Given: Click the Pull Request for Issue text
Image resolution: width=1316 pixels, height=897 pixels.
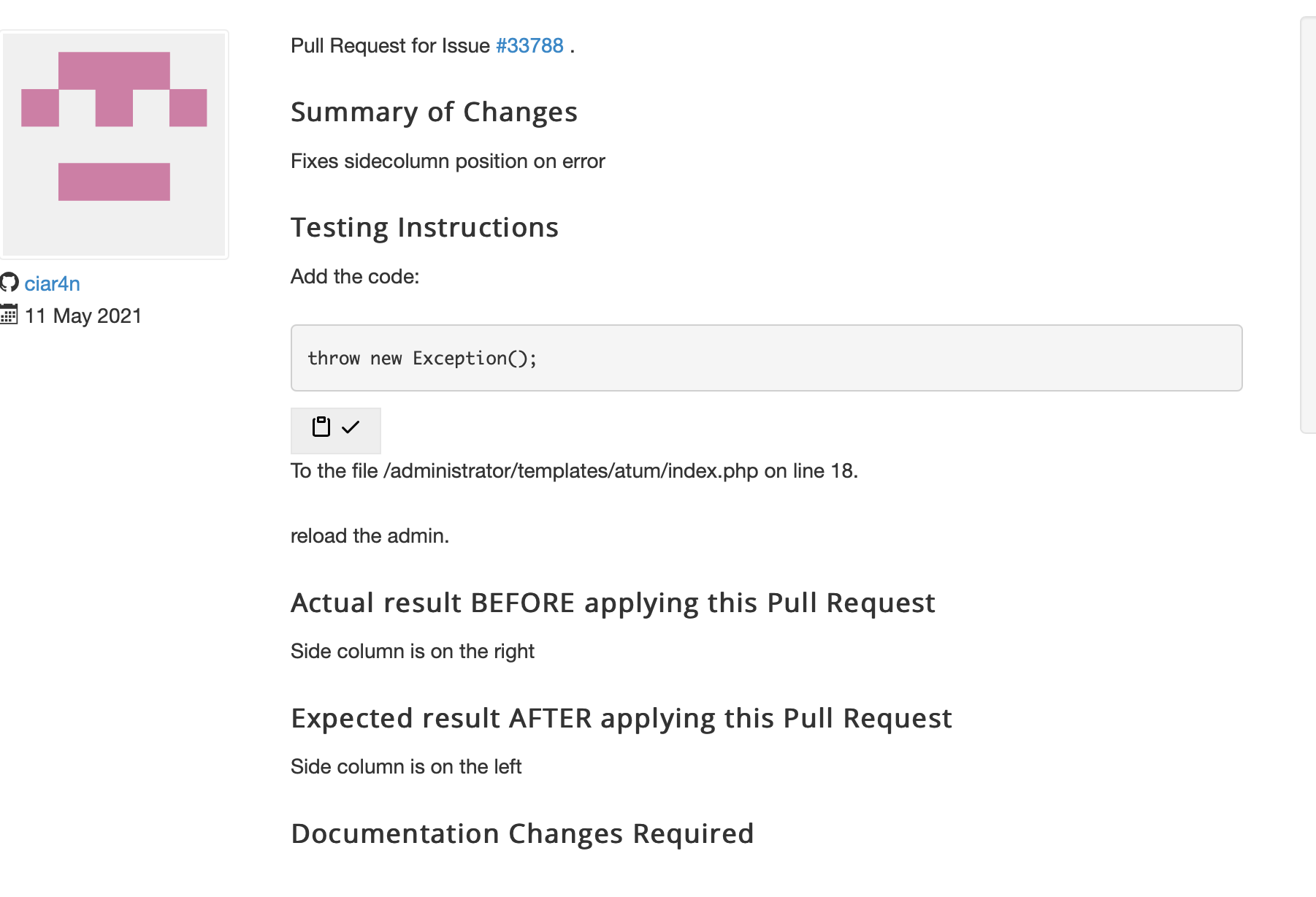Looking at the screenshot, I should pyautogui.click(x=389, y=45).
